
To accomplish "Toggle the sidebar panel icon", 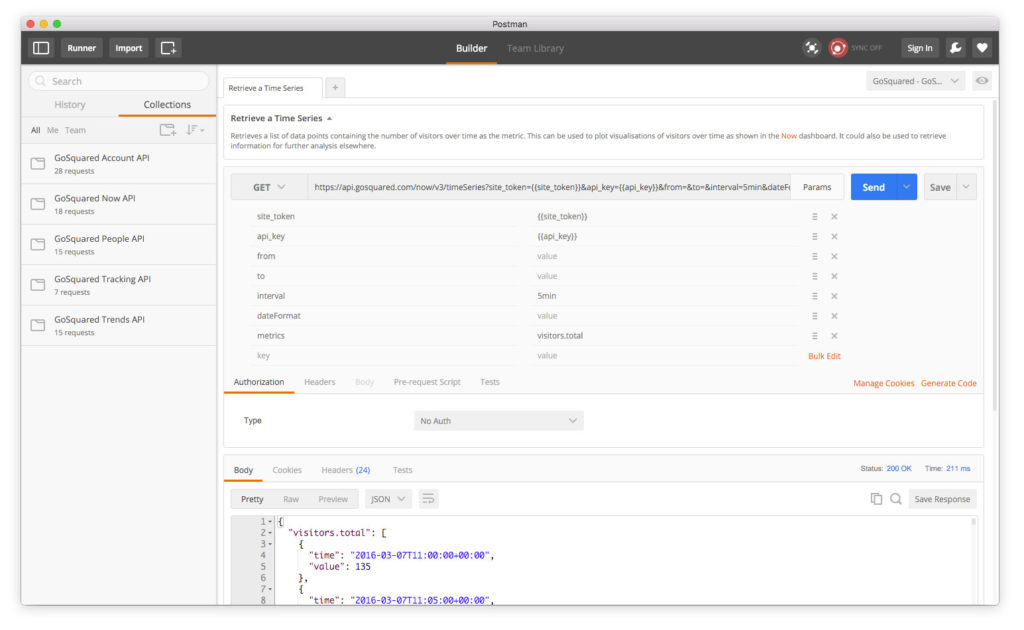I will pyautogui.click(x=41, y=48).
